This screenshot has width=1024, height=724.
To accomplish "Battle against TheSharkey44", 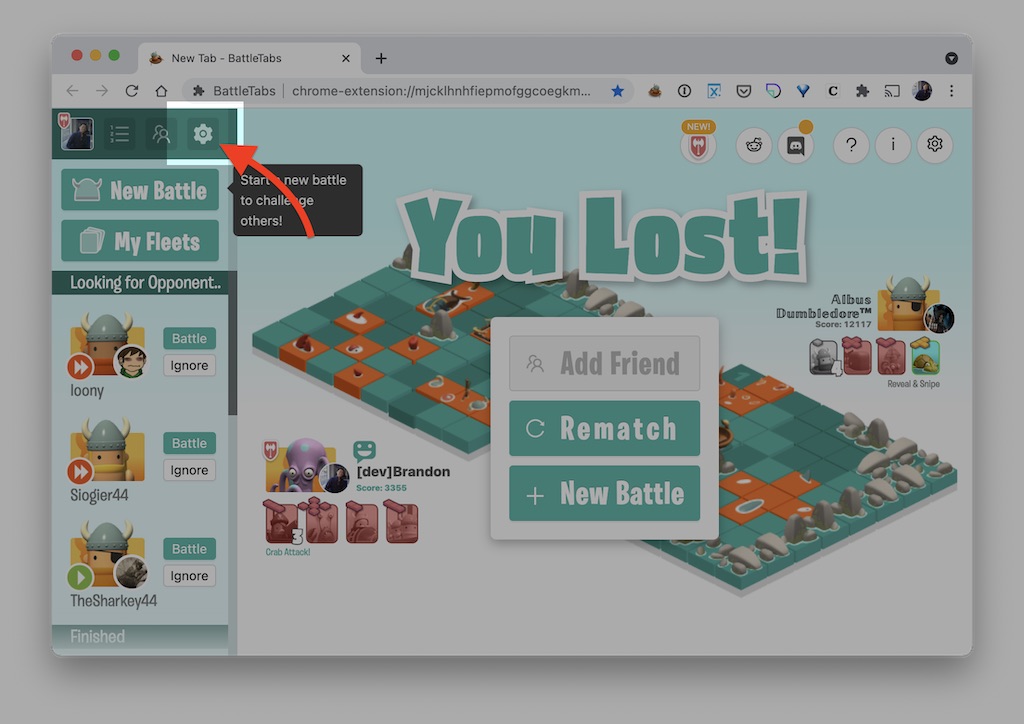I will coord(189,549).
